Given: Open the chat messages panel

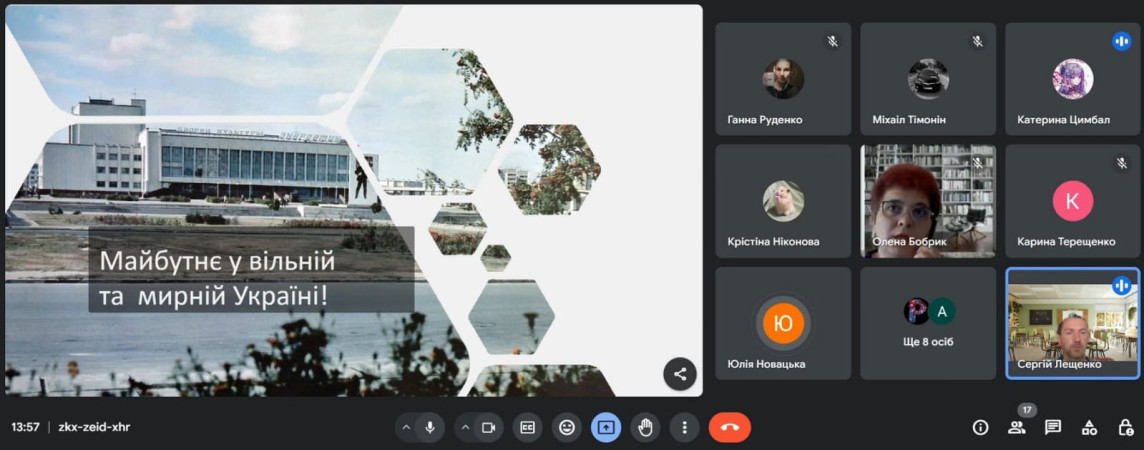Looking at the screenshot, I should 1053,427.
